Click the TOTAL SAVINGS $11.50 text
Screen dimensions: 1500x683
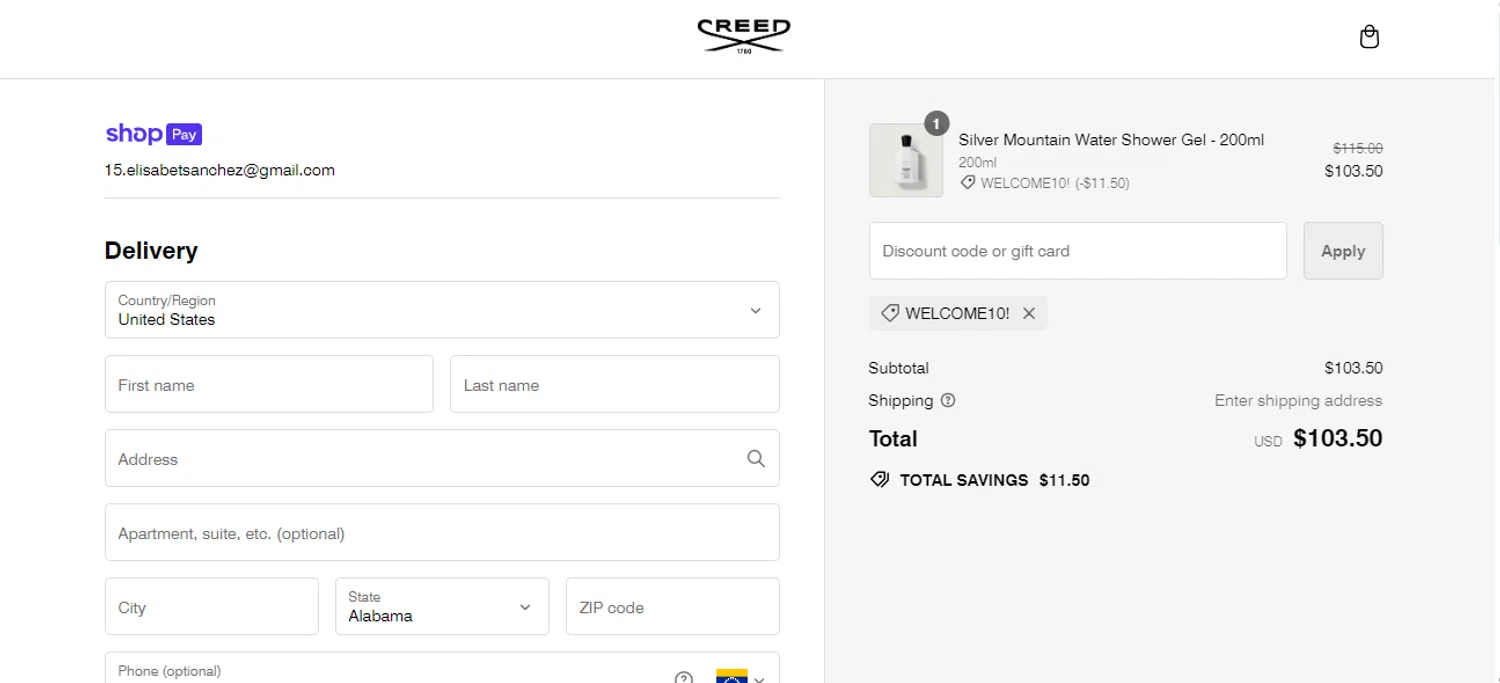click(x=995, y=480)
